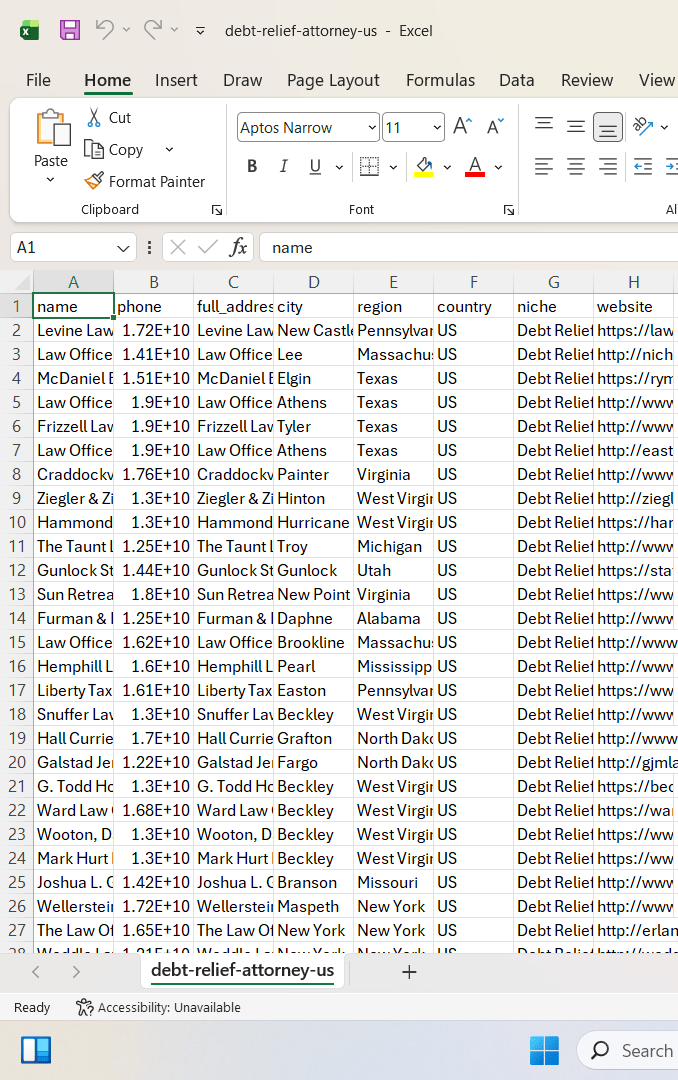Open fill color palette arrow
Screen dimensions: 678x1080
tap(447, 167)
